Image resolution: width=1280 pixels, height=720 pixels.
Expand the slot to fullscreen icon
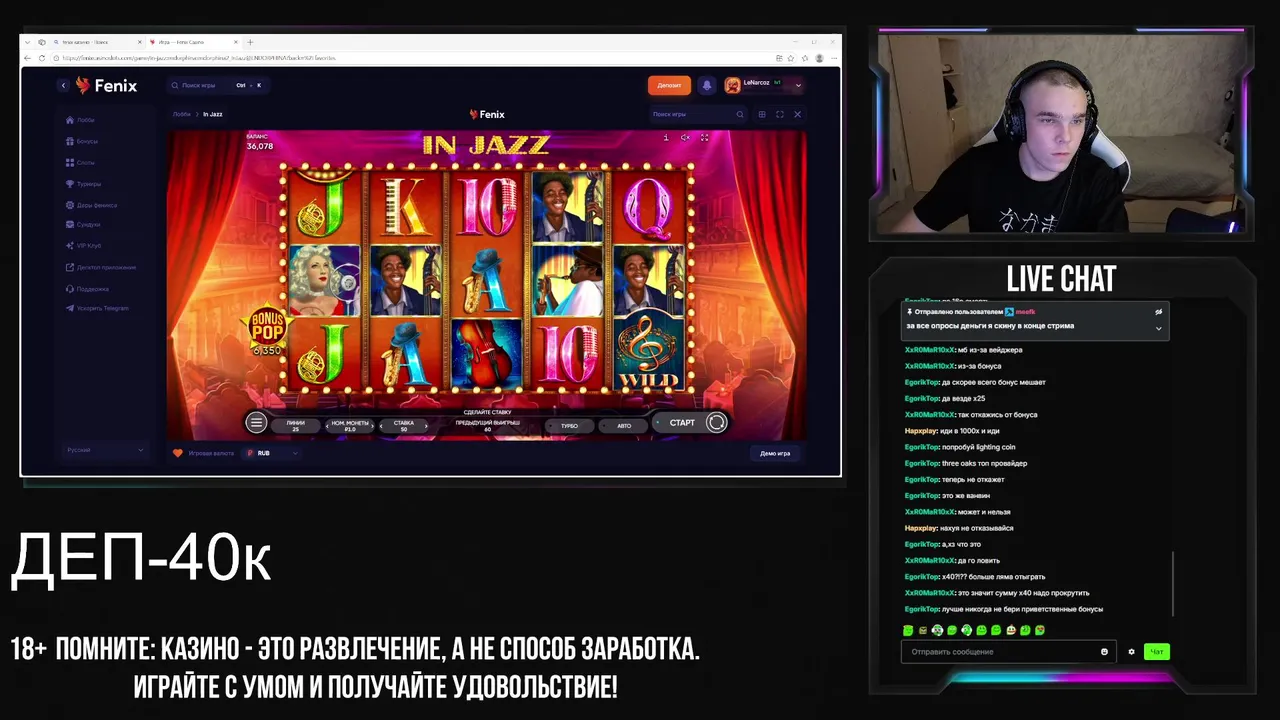pyautogui.click(x=705, y=137)
